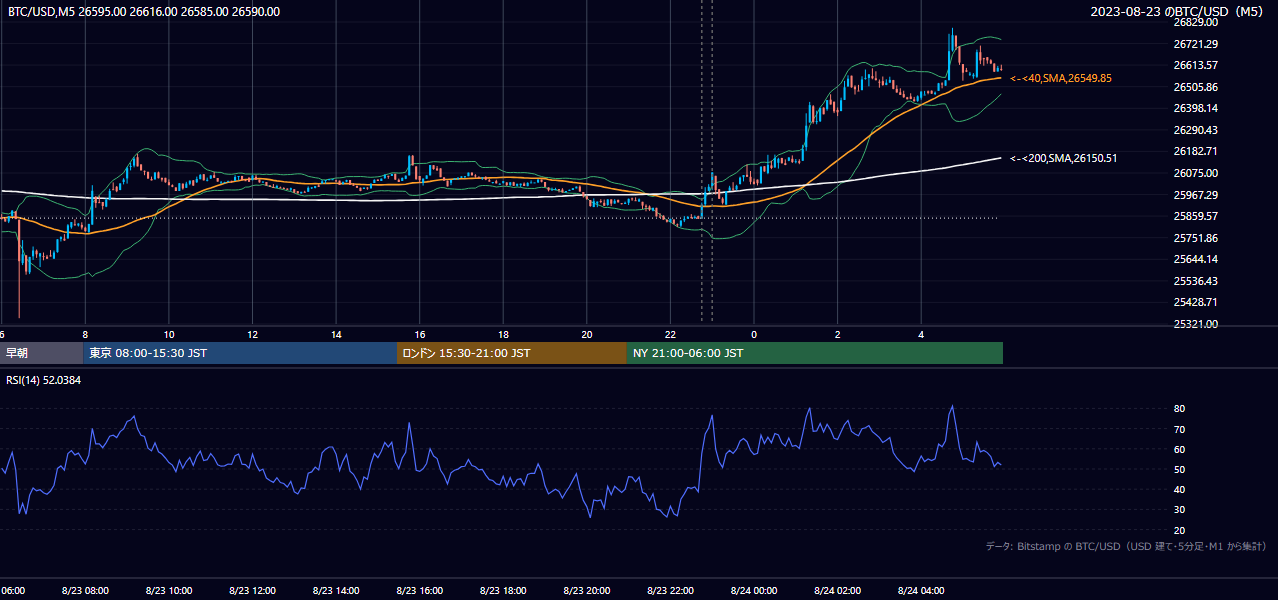
Task: Click price axis label 26505.86
Action: tap(1195, 87)
